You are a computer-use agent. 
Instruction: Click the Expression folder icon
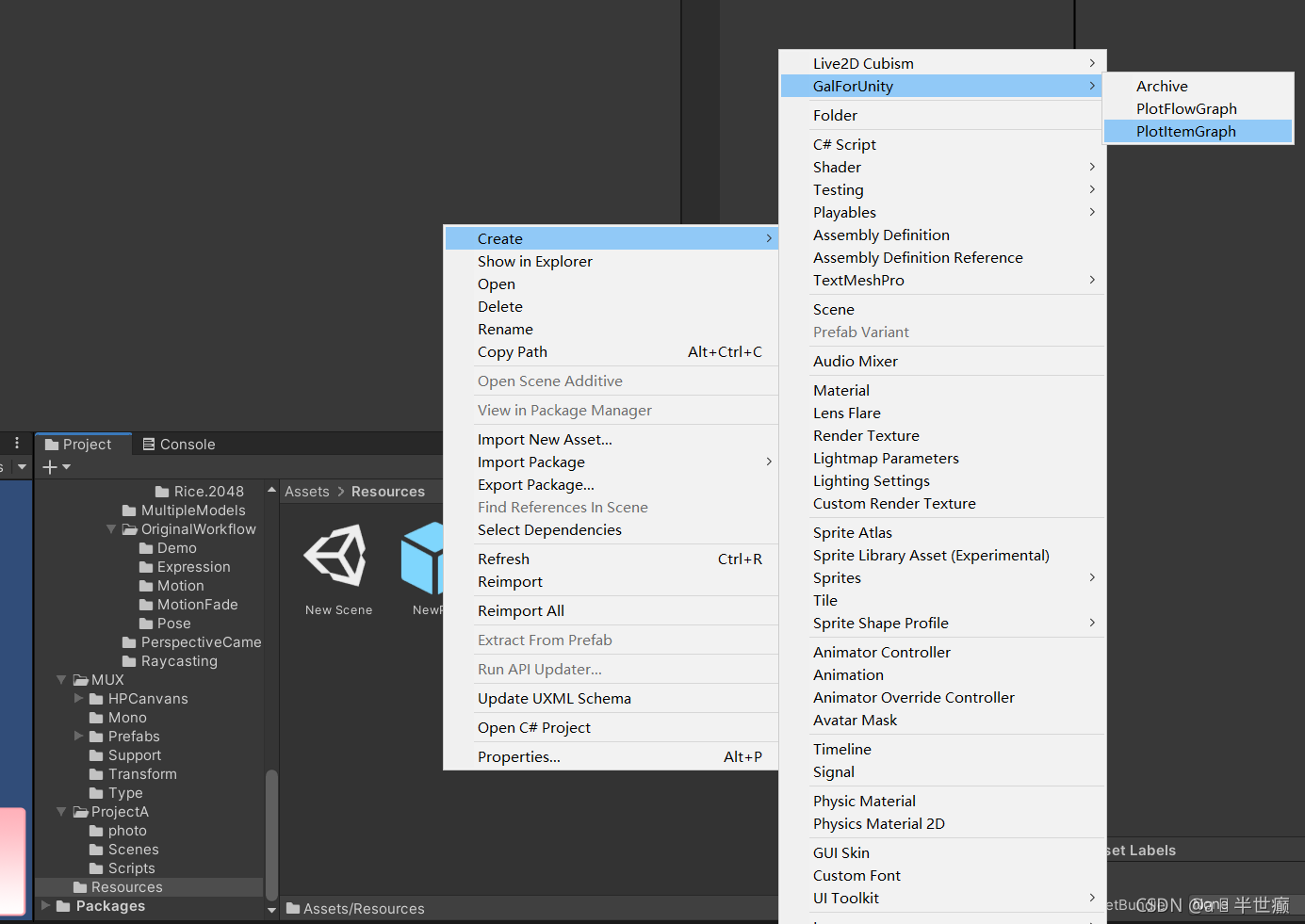pyautogui.click(x=146, y=567)
